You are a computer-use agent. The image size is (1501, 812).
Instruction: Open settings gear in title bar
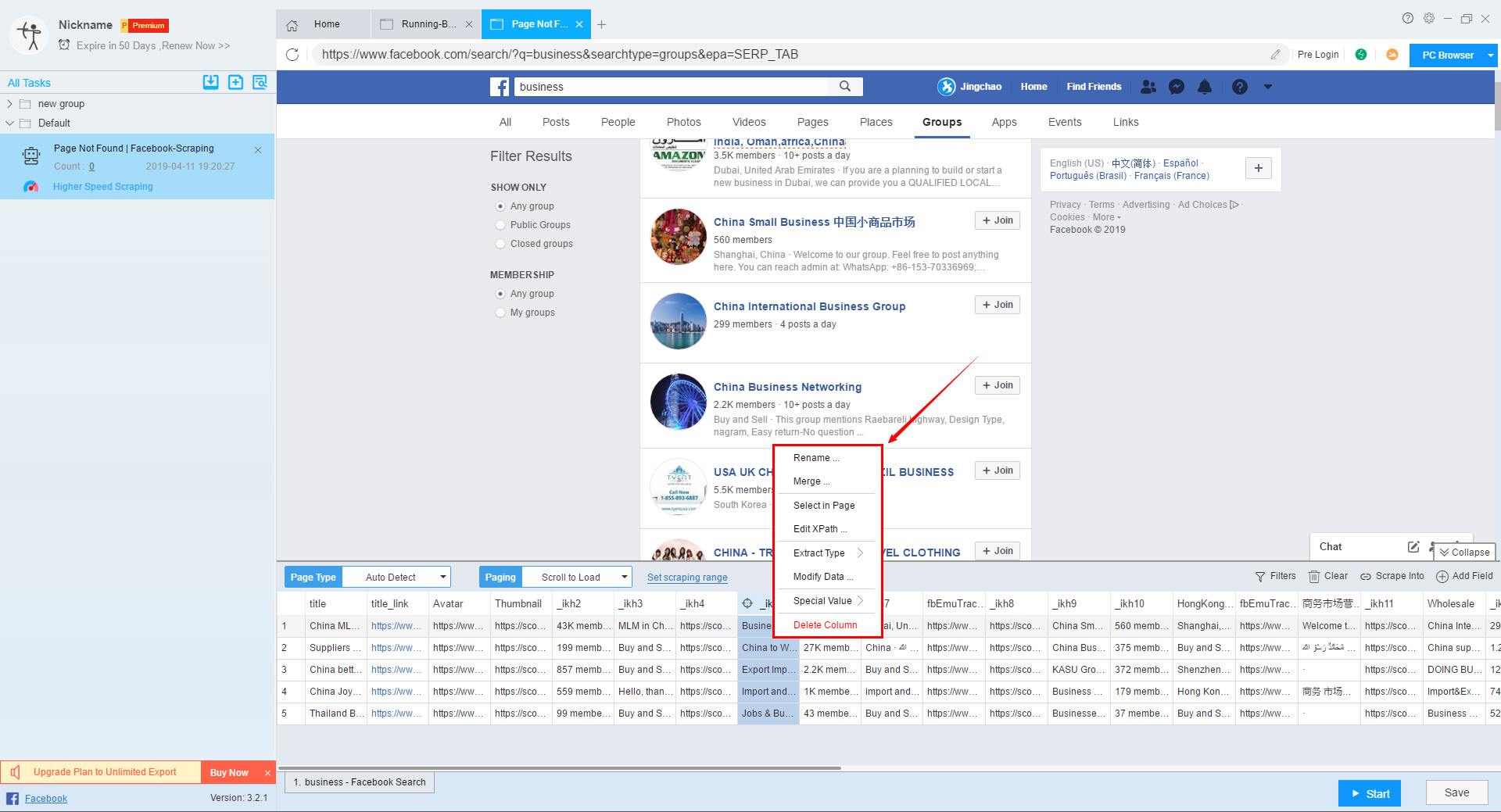(1429, 18)
